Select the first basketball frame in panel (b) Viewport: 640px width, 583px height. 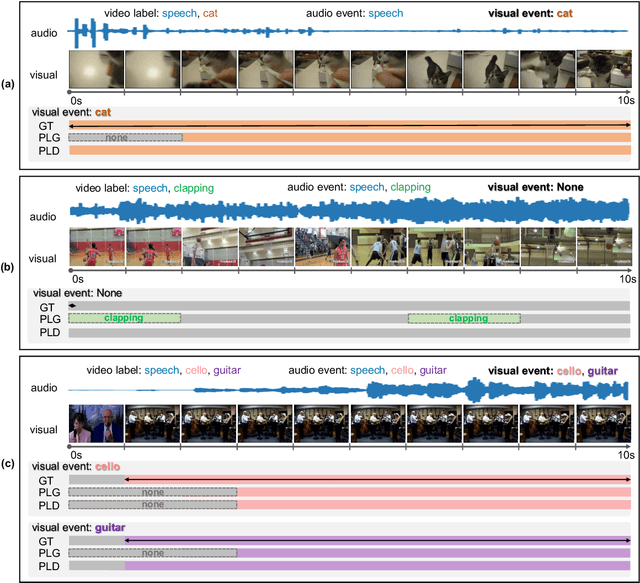tap(96, 247)
